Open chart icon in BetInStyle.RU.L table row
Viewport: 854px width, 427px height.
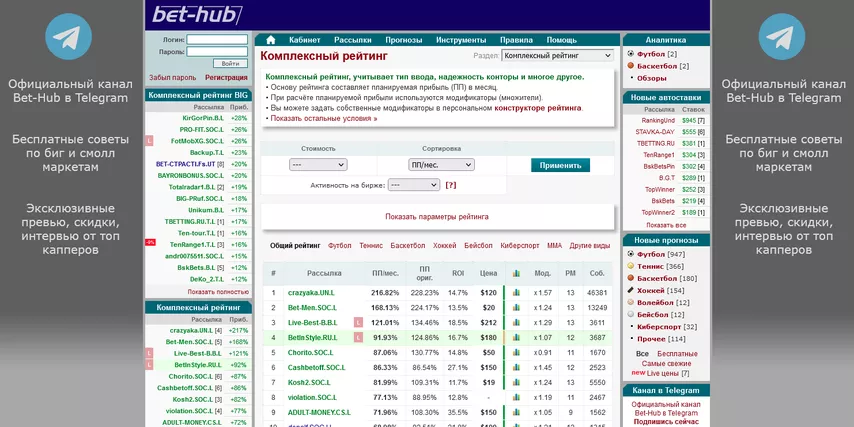coord(516,338)
